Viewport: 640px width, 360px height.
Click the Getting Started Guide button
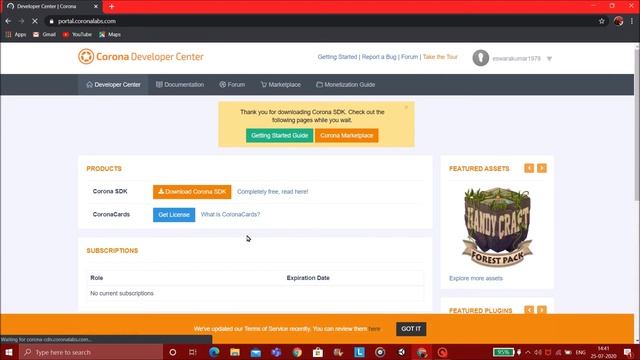click(x=280, y=136)
